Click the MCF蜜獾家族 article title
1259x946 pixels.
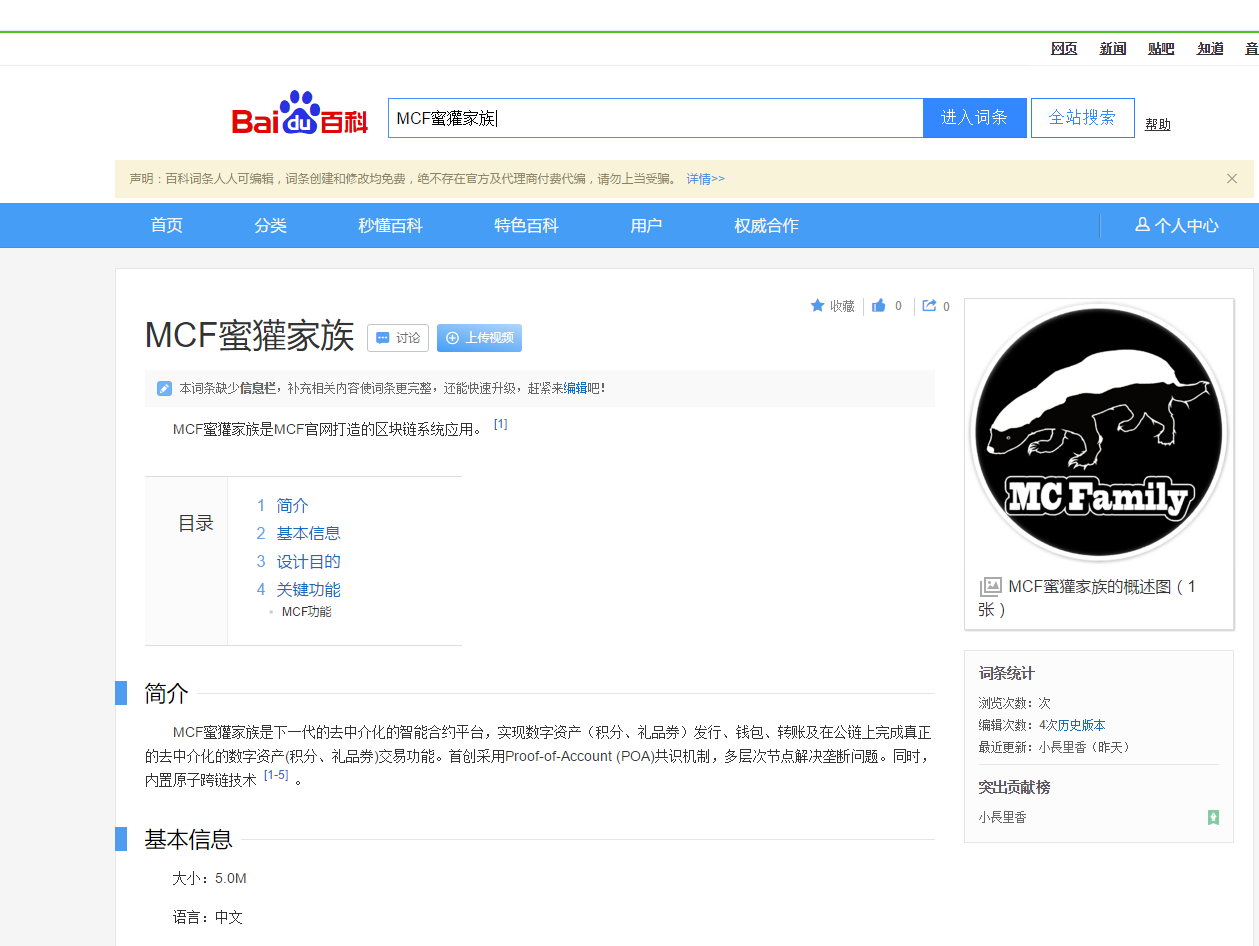tap(250, 336)
